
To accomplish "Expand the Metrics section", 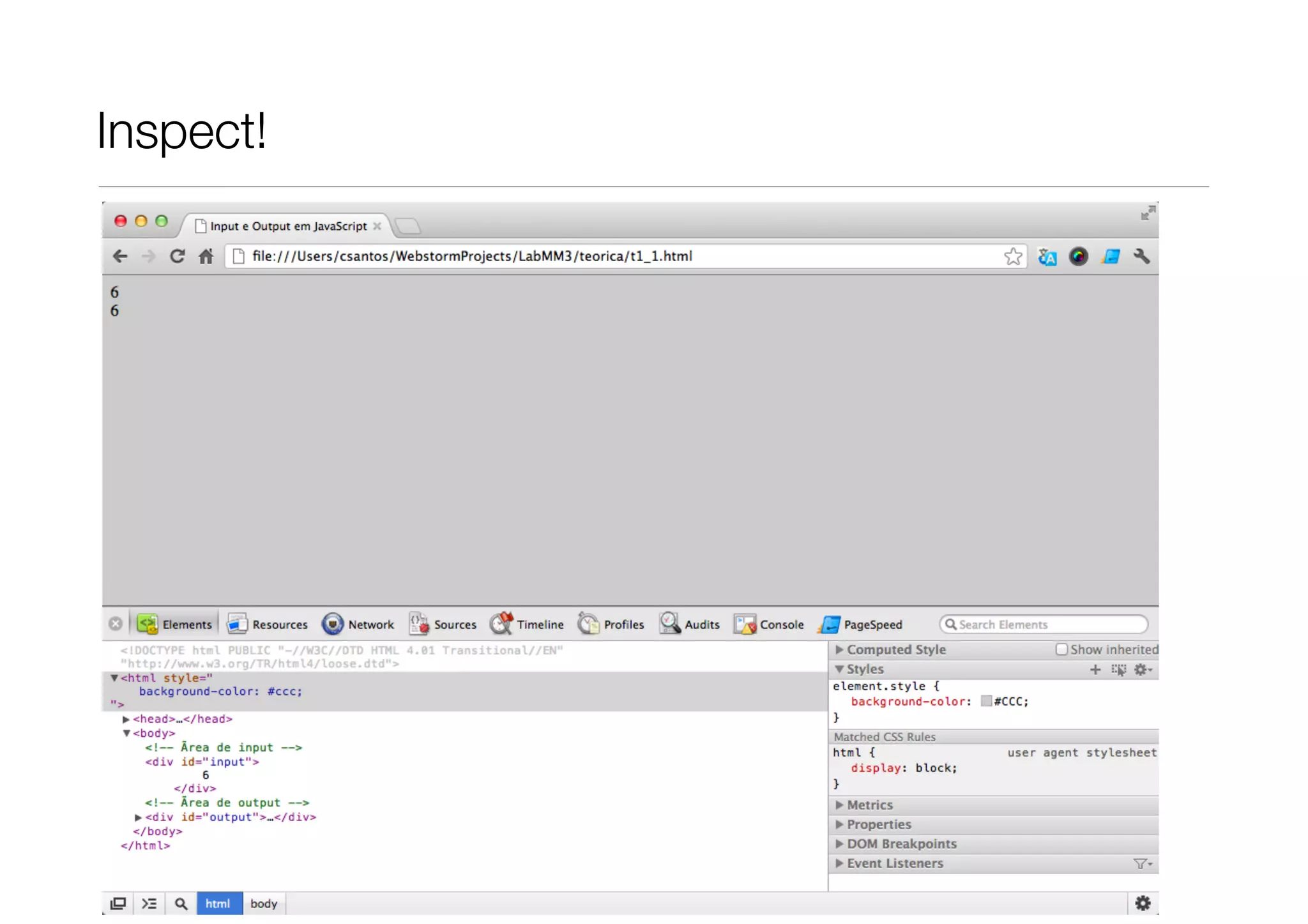I will coord(839,805).
